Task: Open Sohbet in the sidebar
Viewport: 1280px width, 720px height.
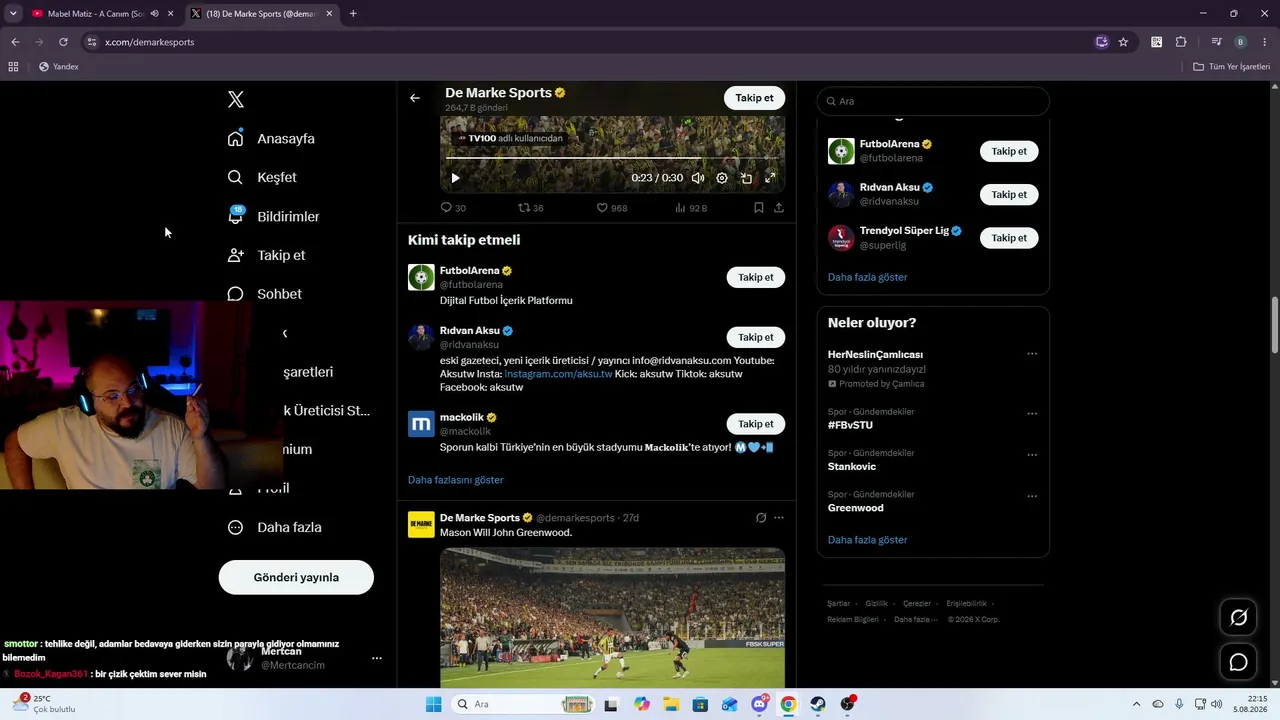Action: pos(264,294)
